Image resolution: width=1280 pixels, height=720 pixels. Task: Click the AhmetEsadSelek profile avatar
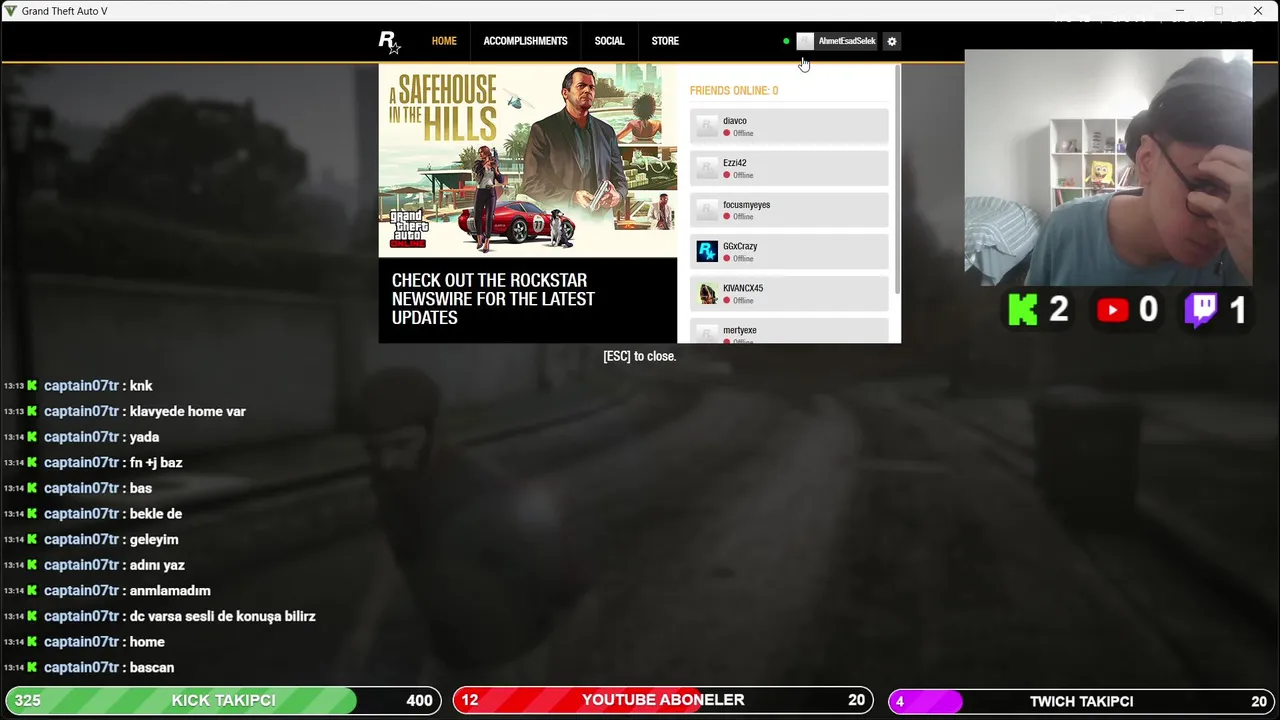805,41
